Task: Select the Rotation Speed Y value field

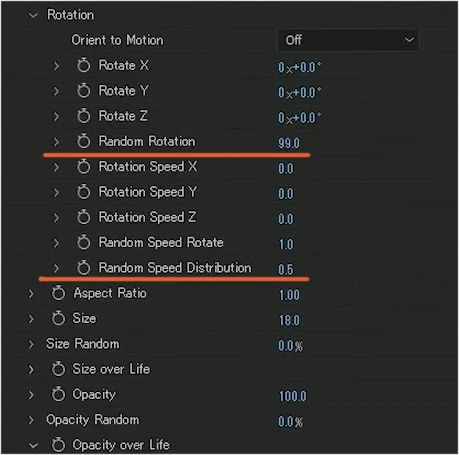Action: pos(286,194)
